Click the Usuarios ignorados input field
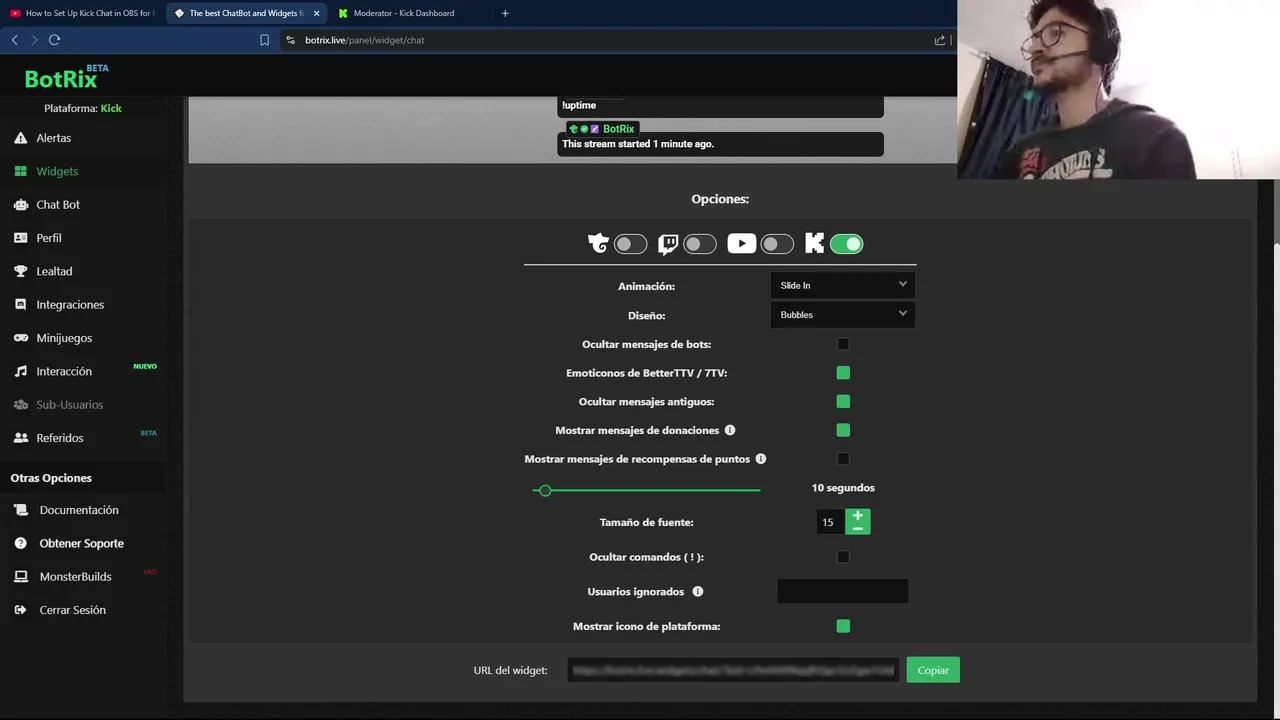The height and width of the screenshot is (720, 1280). [x=843, y=591]
